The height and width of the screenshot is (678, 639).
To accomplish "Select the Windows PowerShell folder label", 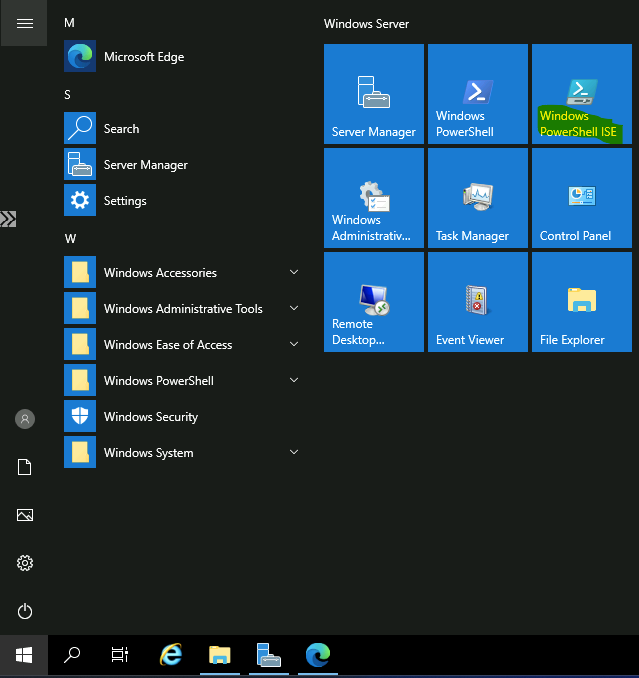I will tap(159, 381).
